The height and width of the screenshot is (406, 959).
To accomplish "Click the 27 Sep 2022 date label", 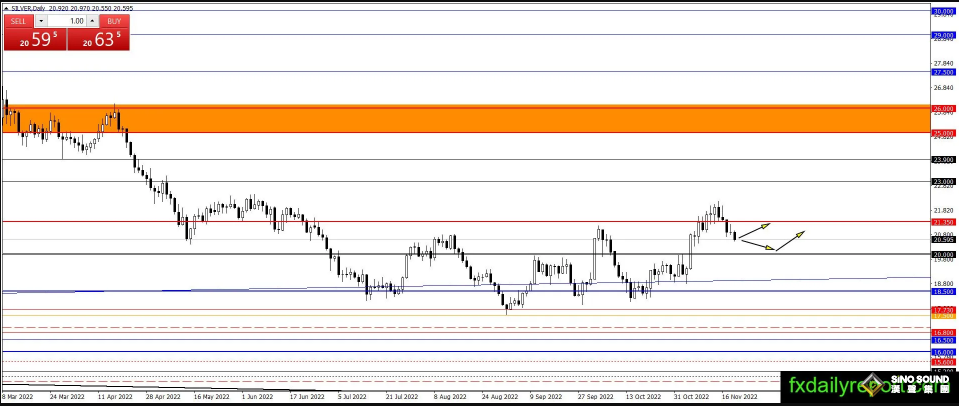I will click(598, 396).
